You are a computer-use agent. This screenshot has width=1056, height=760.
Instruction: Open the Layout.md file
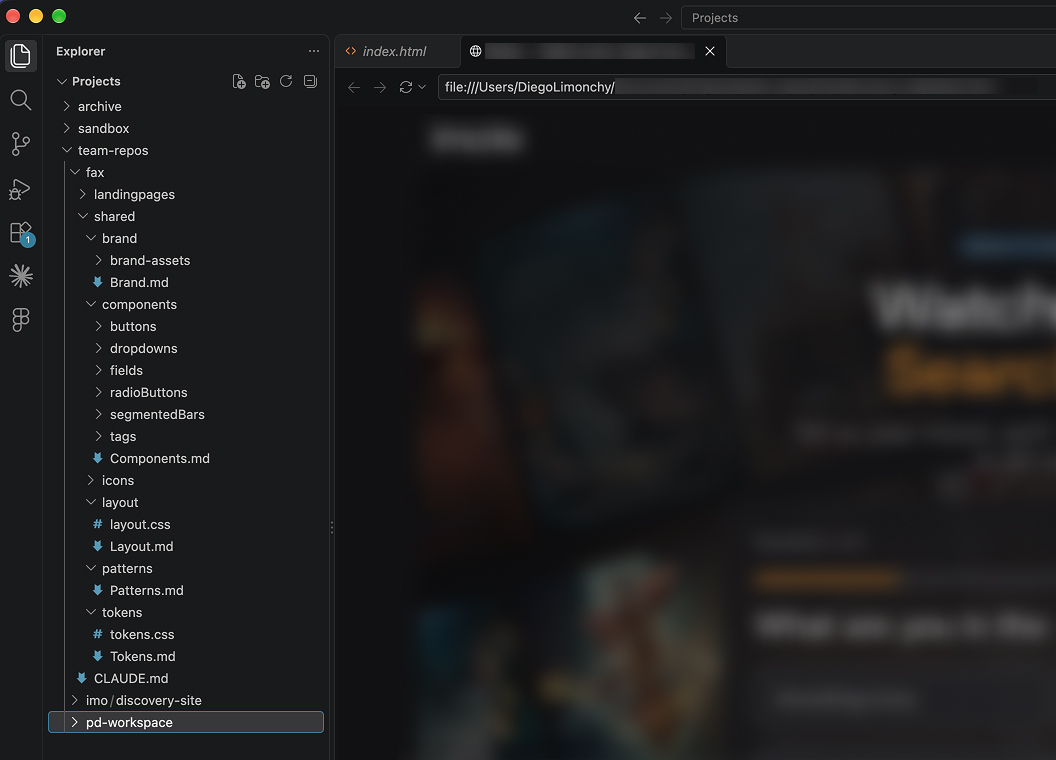point(141,546)
